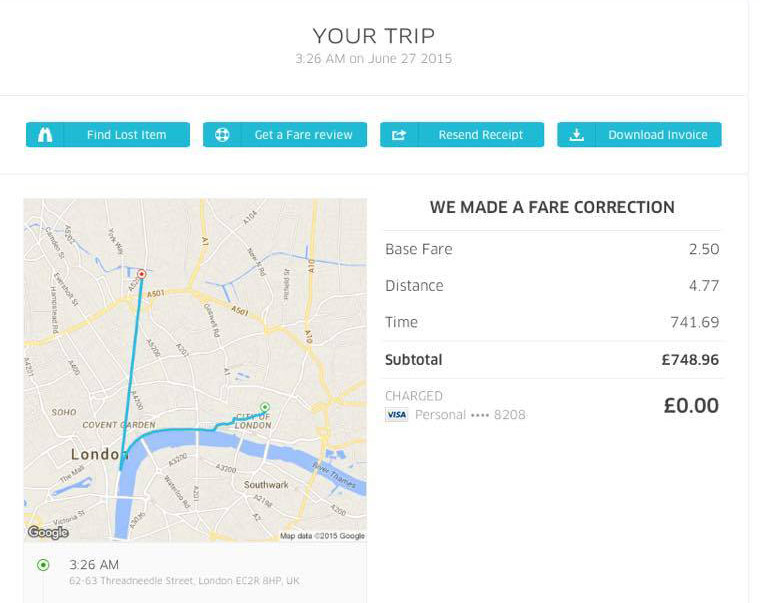760x603 pixels.
Task: Click the Threadneedle Street address text
Action: 184,581
